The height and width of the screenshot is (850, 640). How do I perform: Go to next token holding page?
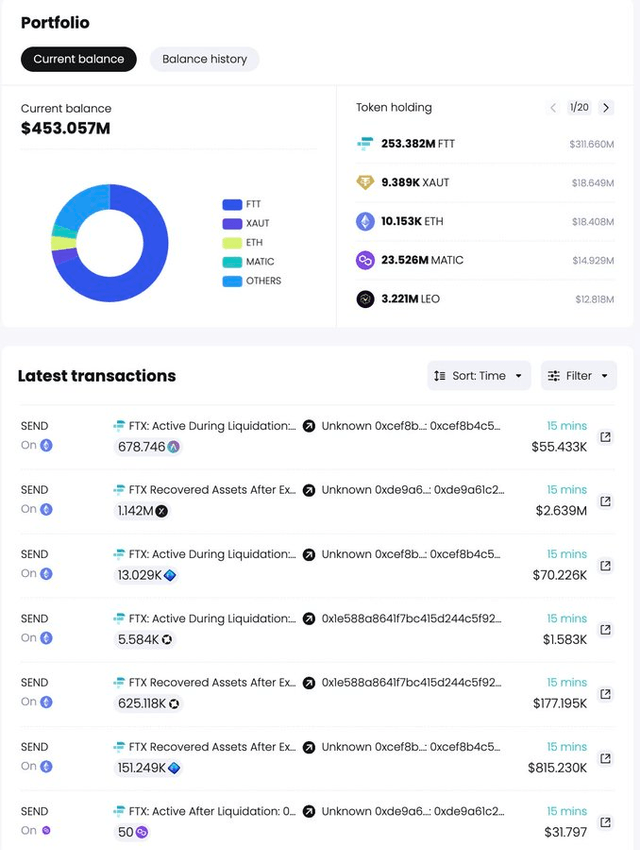pyautogui.click(x=606, y=107)
